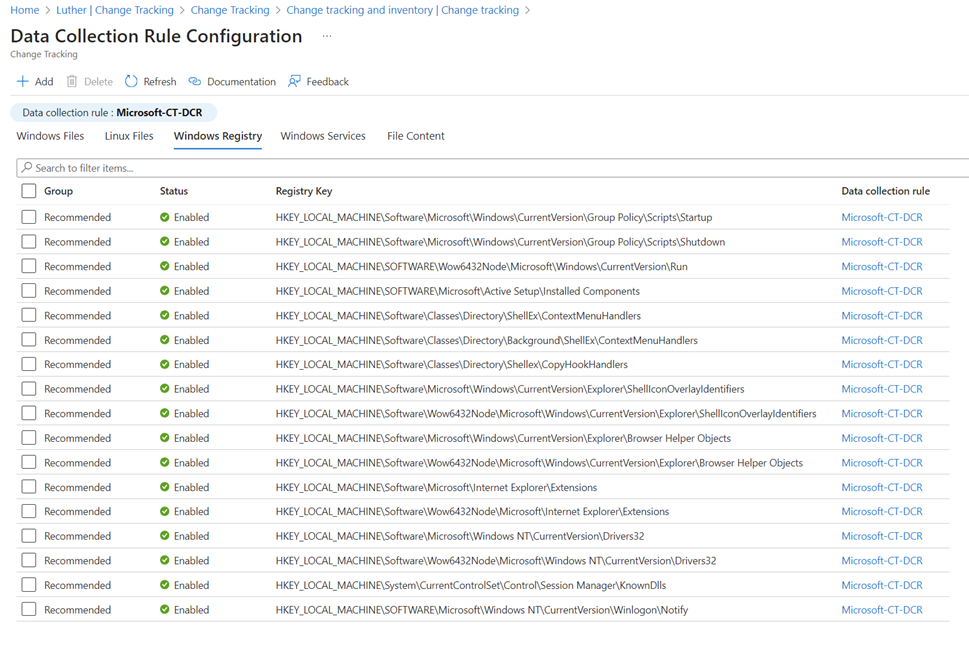The image size is (969, 665).
Task: Open Documentation link icon
Action: tap(195, 82)
